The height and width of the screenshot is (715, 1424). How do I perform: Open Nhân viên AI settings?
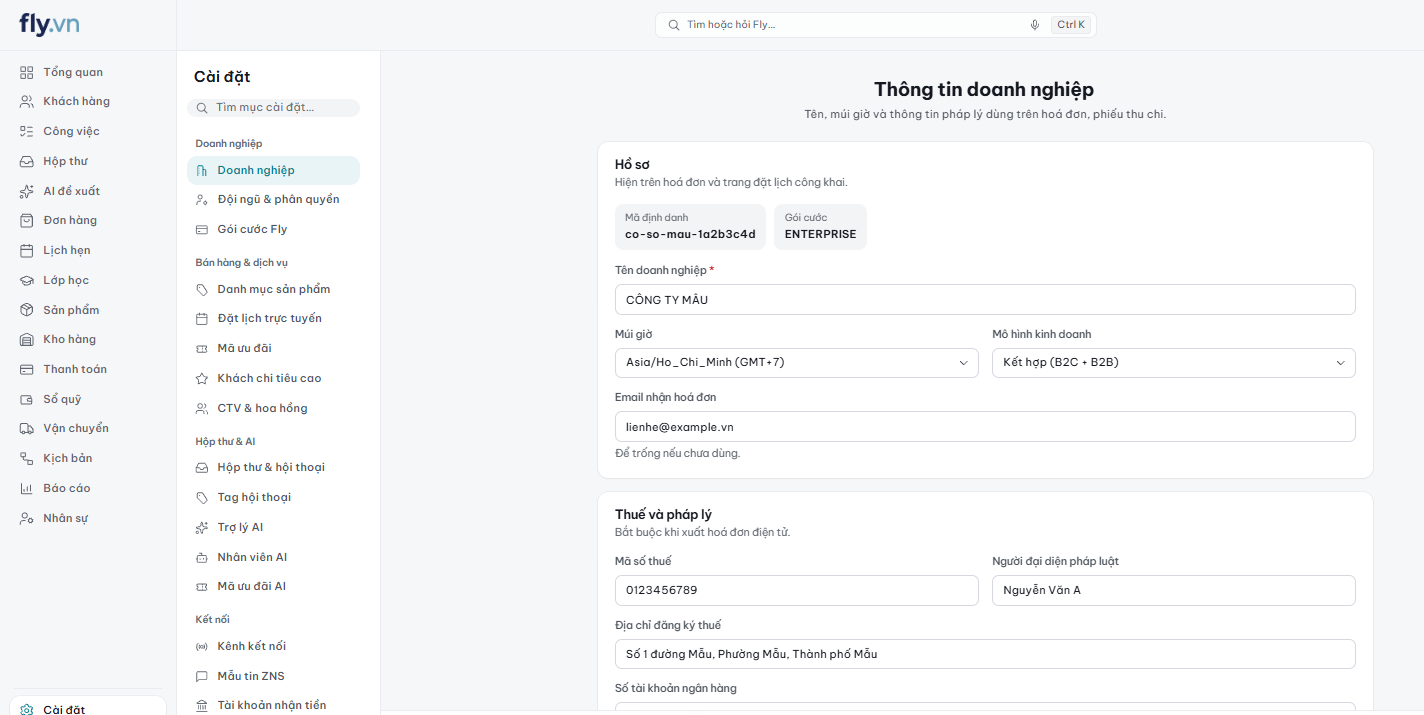pyautogui.click(x=273, y=557)
